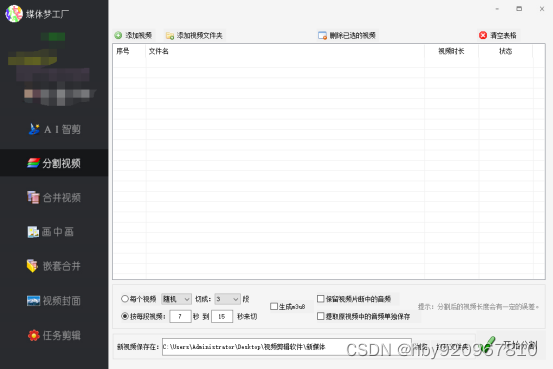Click the 媒体梦工厂 app logo
553x369 pixels.
tap(14, 13)
